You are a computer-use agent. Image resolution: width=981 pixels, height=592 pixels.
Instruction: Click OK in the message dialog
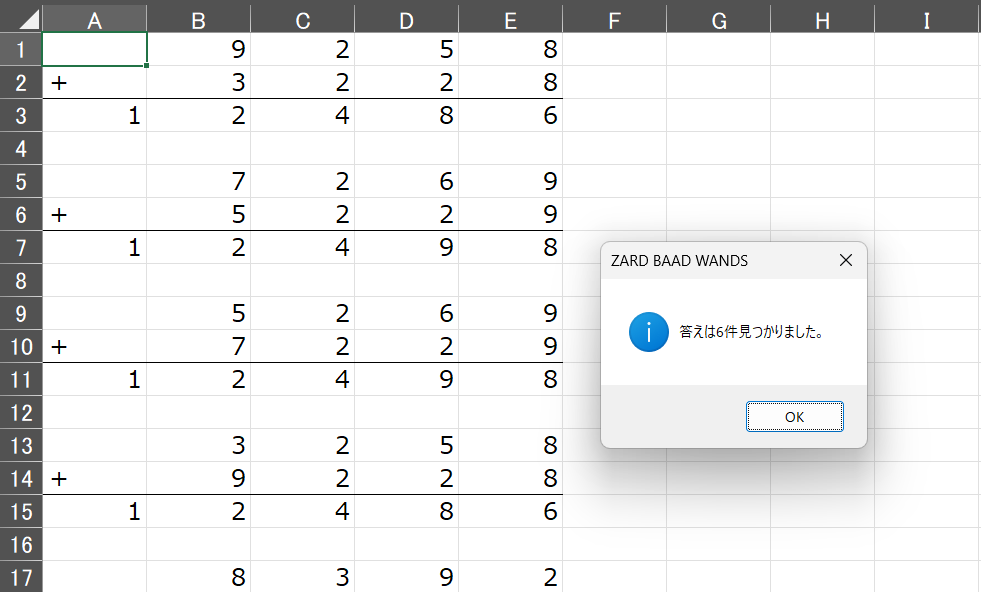pyautogui.click(x=795, y=417)
